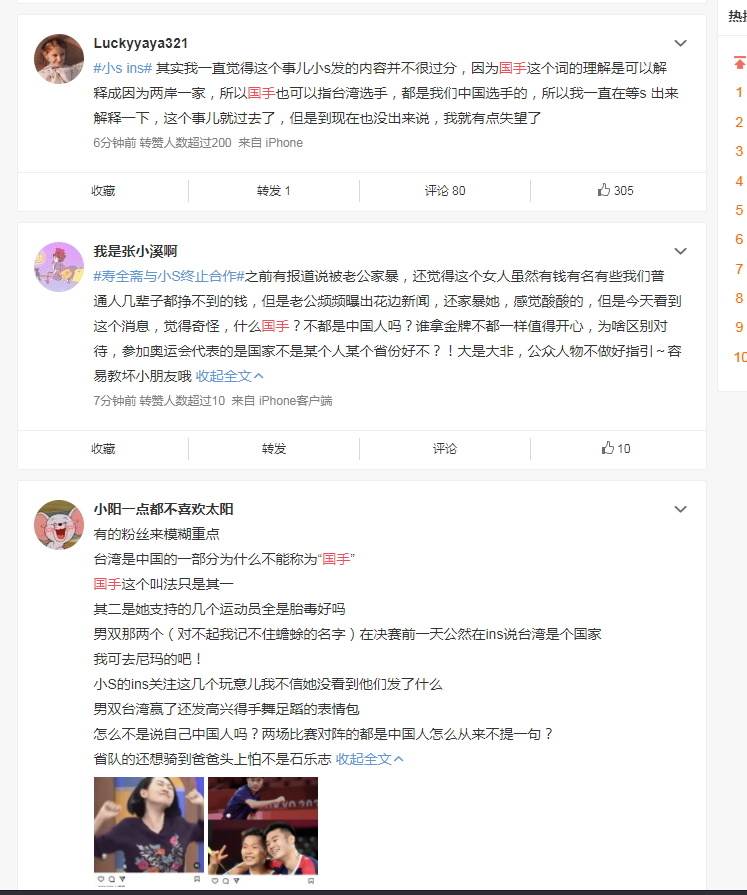Click red top arrow icon in hot list
Image resolution: width=747 pixels, height=895 pixels.
tap(740, 62)
